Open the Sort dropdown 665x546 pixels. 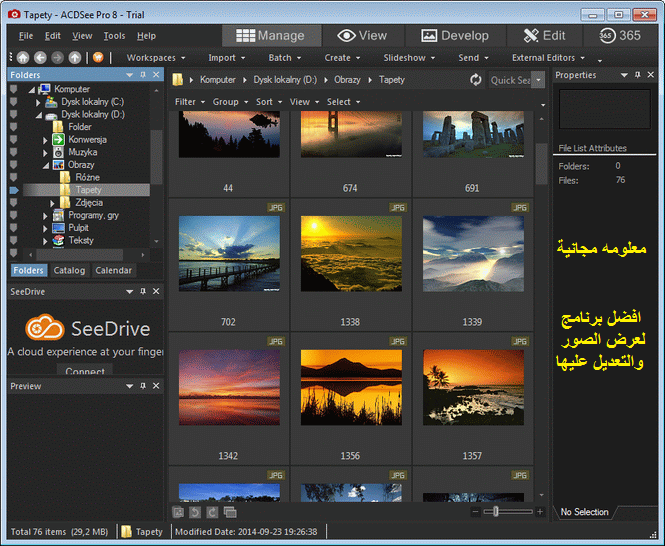269,102
